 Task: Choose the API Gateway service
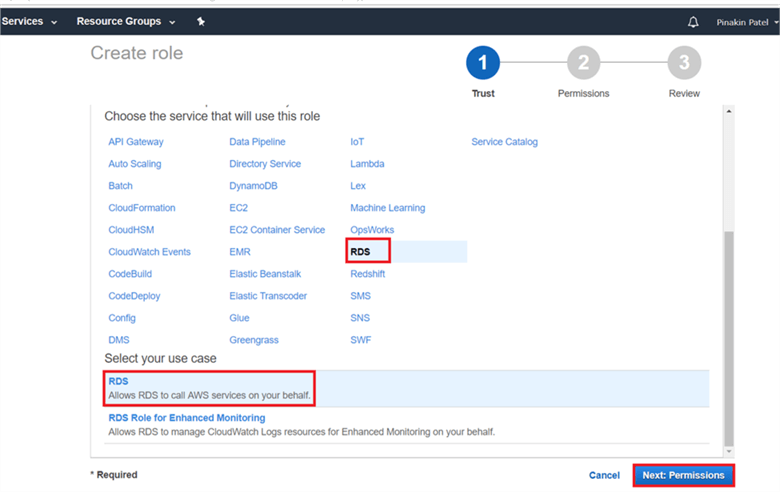(x=136, y=142)
